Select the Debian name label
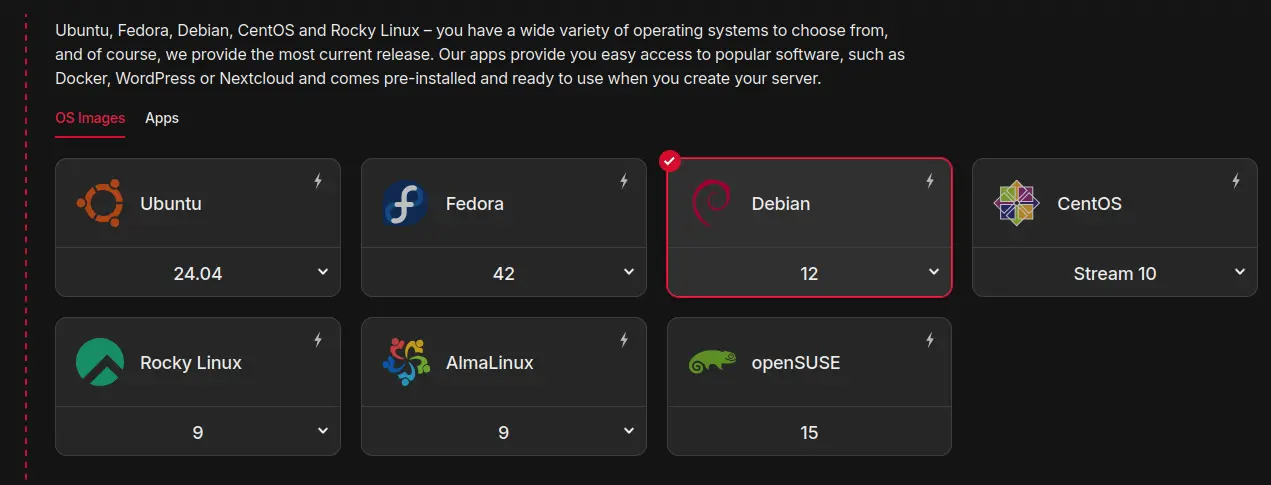 pos(781,204)
